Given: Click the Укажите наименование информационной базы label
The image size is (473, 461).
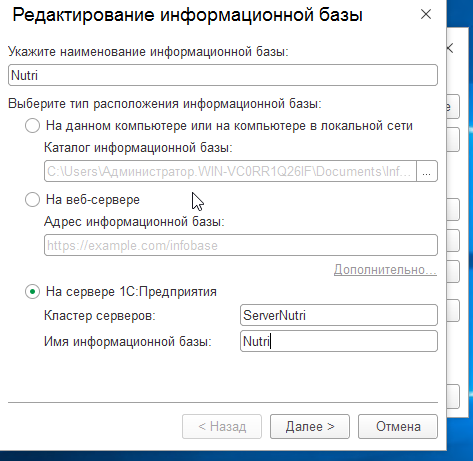Looking at the screenshot, I should point(148,52).
